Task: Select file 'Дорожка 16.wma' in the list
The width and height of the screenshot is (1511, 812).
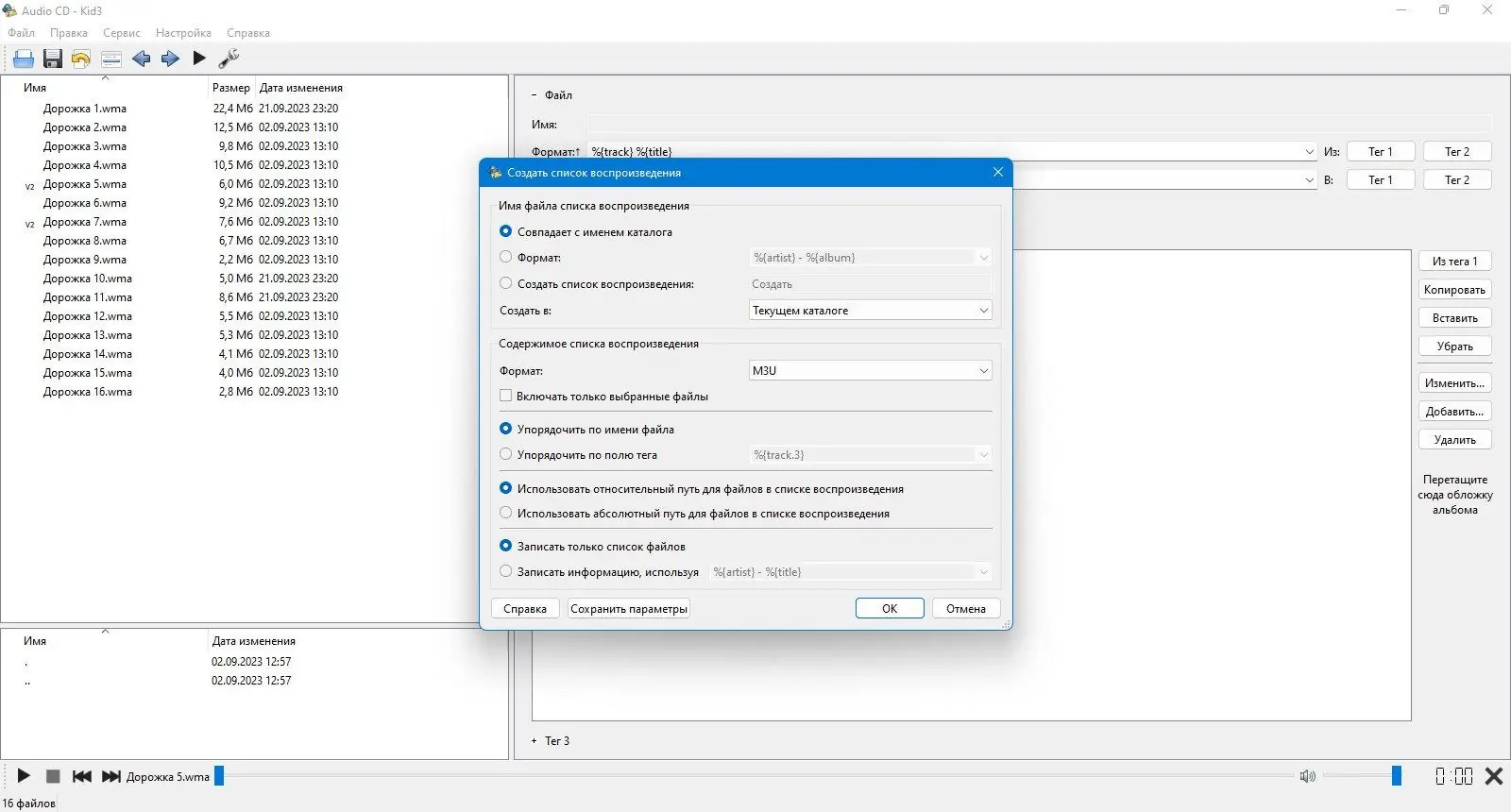Action: point(87,391)
